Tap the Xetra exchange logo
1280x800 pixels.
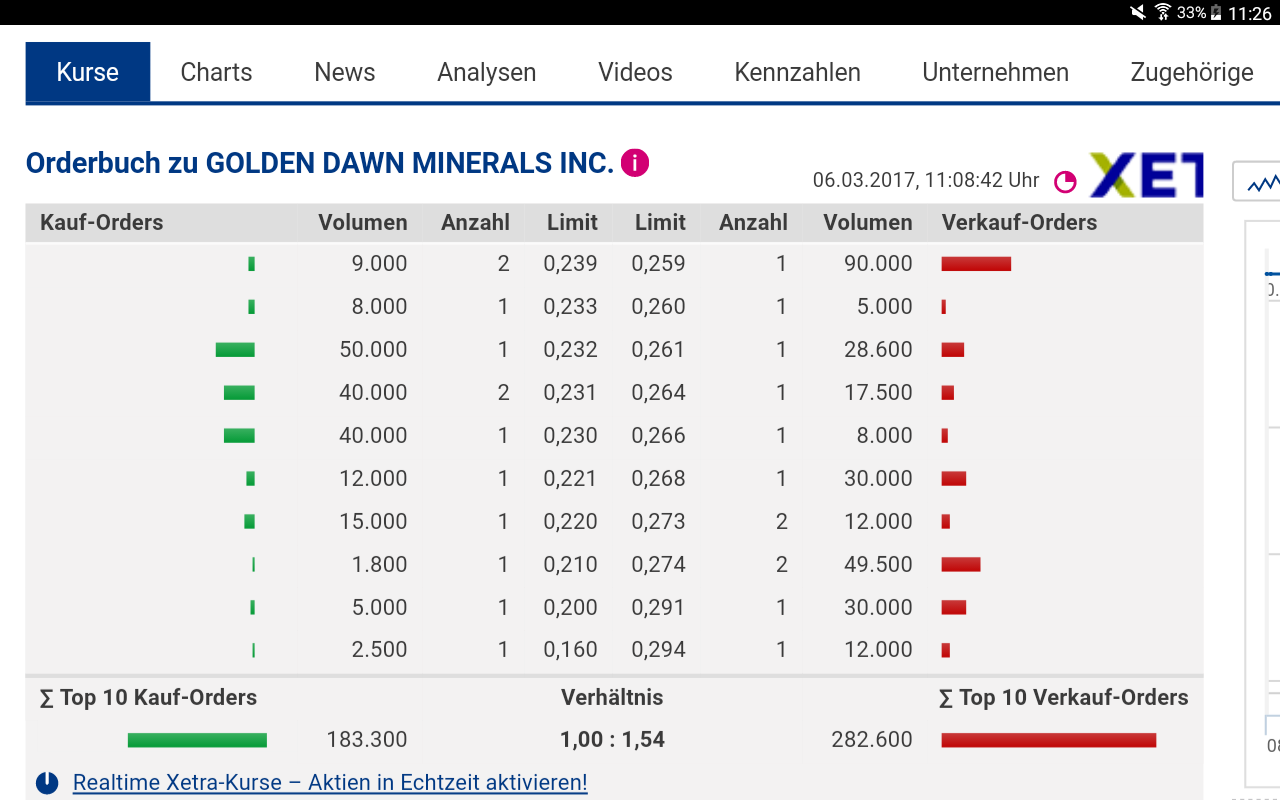coord(1146,175)
